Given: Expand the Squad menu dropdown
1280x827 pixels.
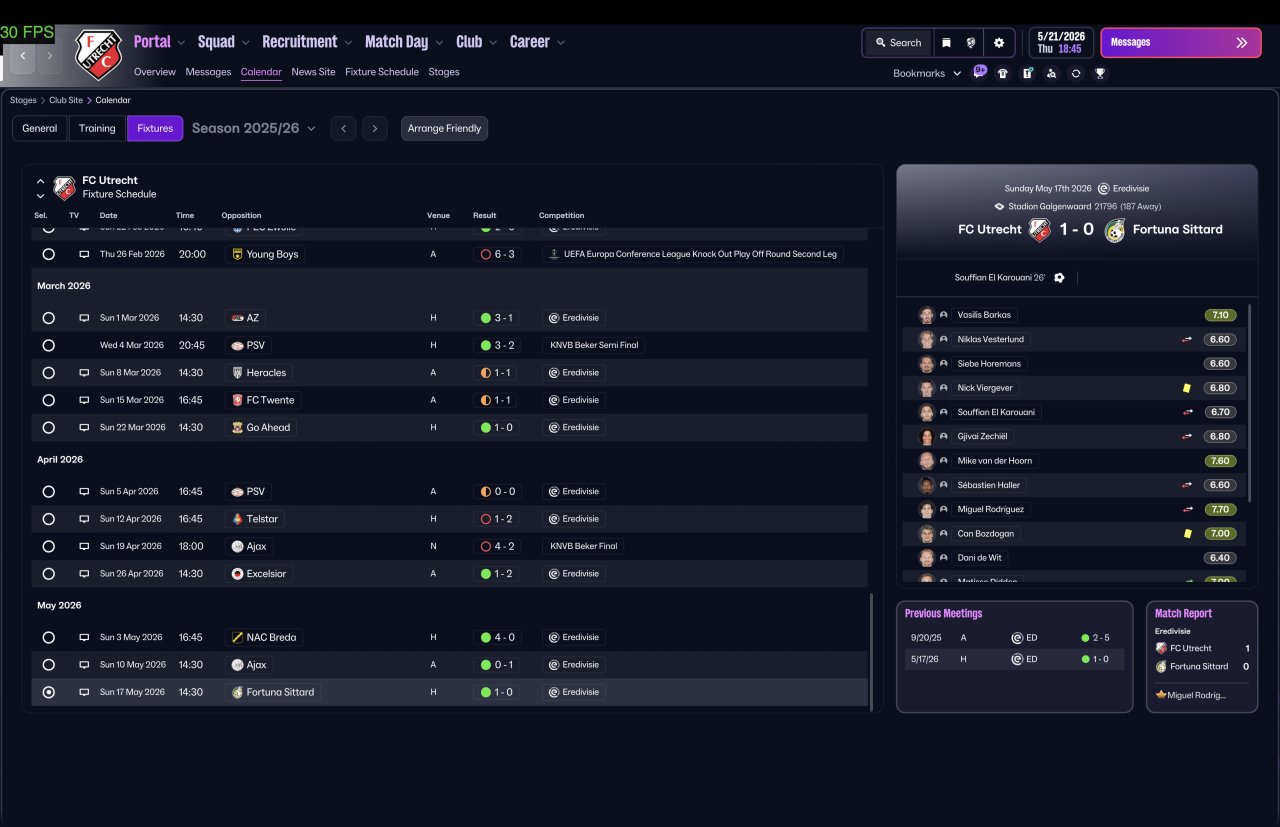Looking at the screenshot, I should tap(245, 42).
